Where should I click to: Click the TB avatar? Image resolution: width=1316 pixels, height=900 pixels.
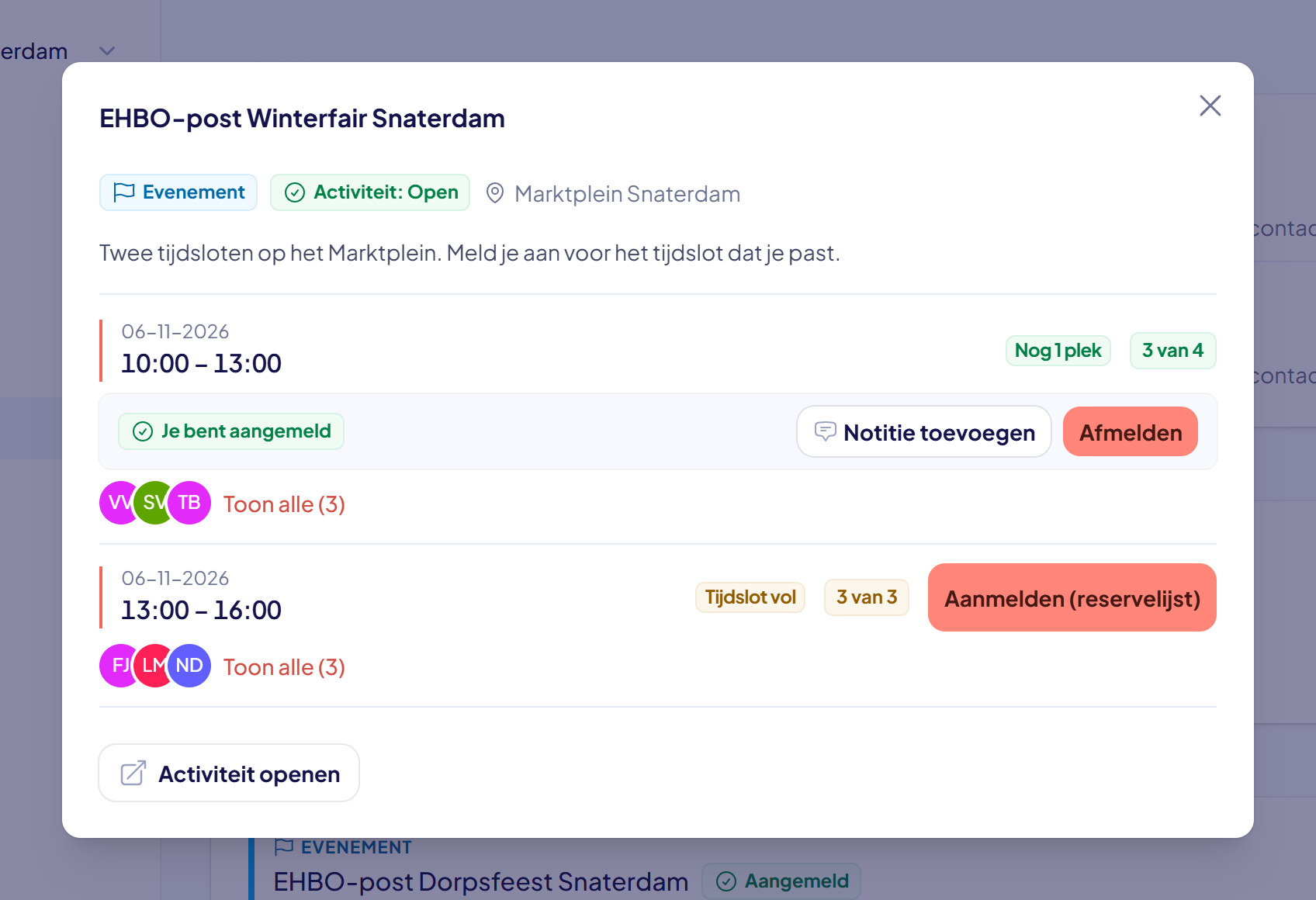pos(189,503)
